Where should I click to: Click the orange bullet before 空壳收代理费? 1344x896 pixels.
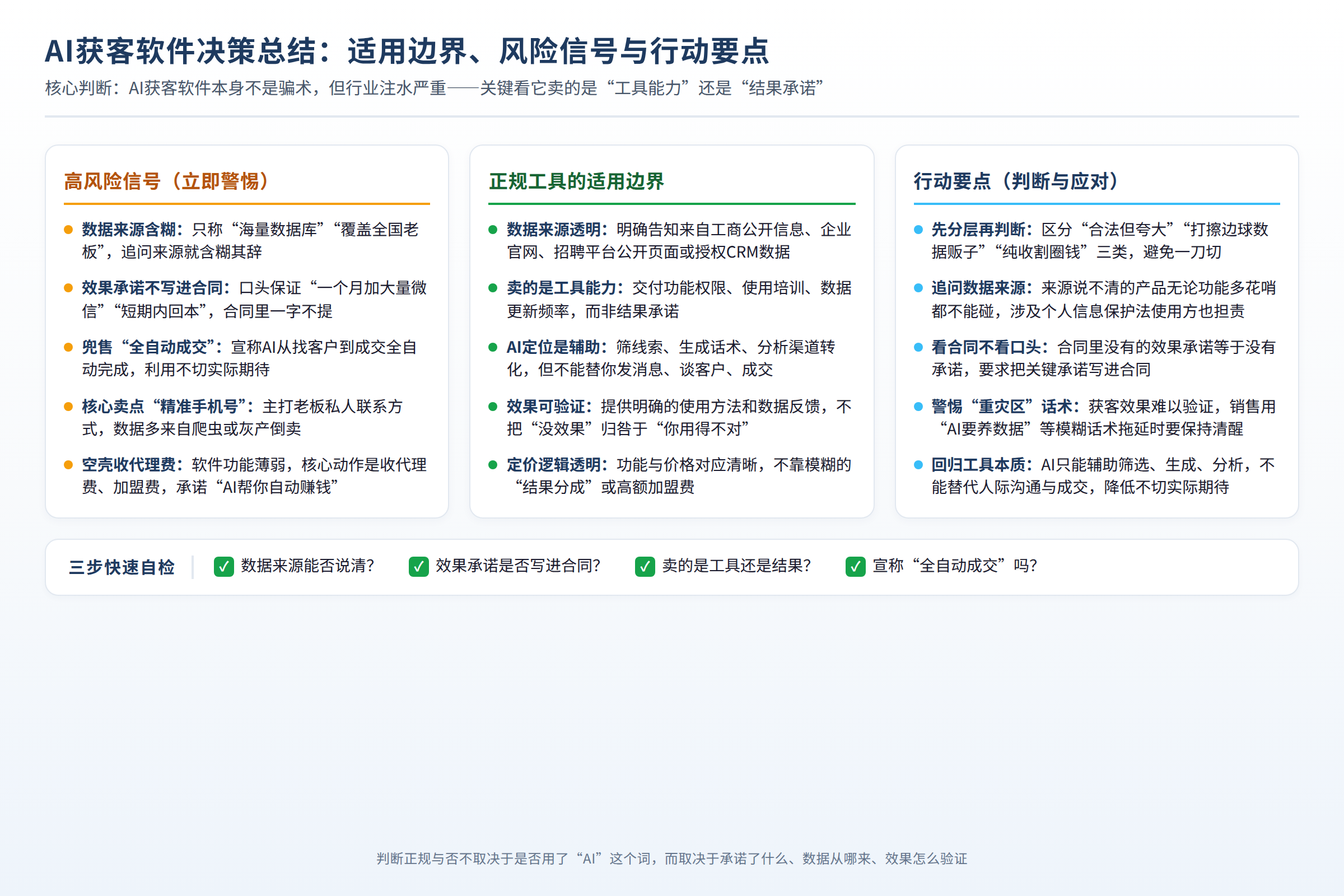coord(68,465)
